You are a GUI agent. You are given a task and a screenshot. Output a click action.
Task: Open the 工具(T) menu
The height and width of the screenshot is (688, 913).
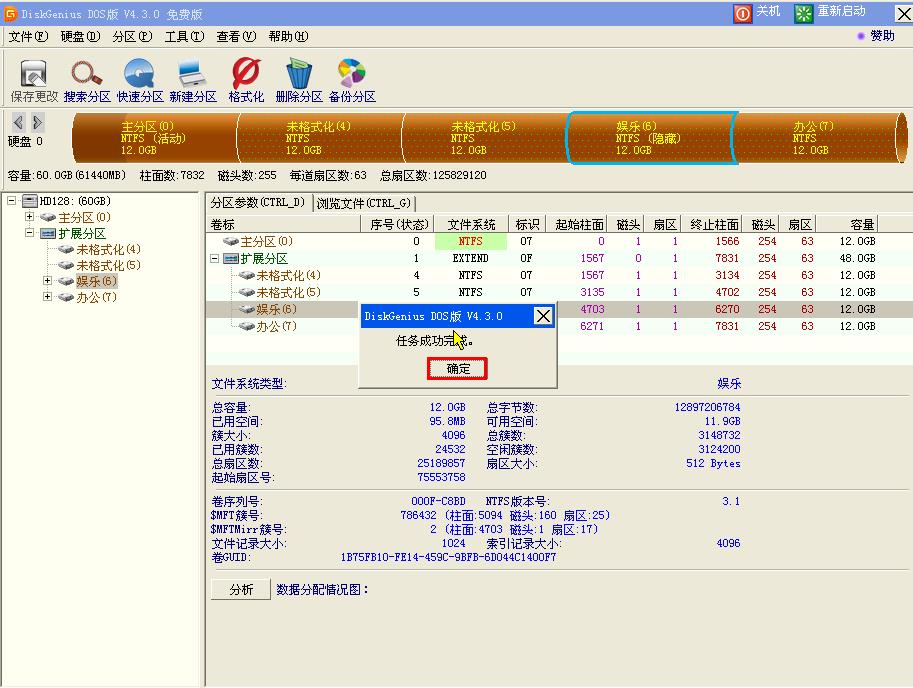point(185,37)
